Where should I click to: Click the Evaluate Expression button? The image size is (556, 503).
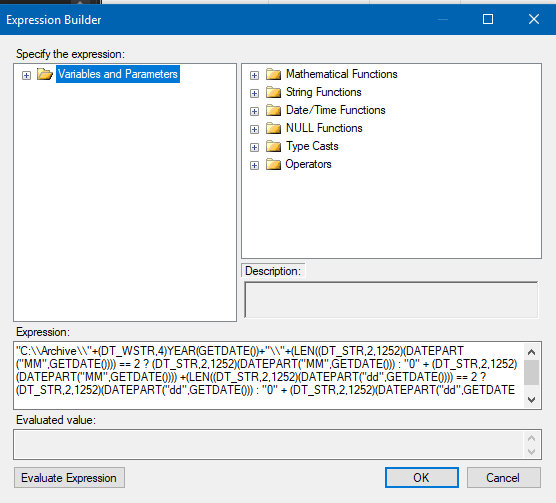pos(69,477)
